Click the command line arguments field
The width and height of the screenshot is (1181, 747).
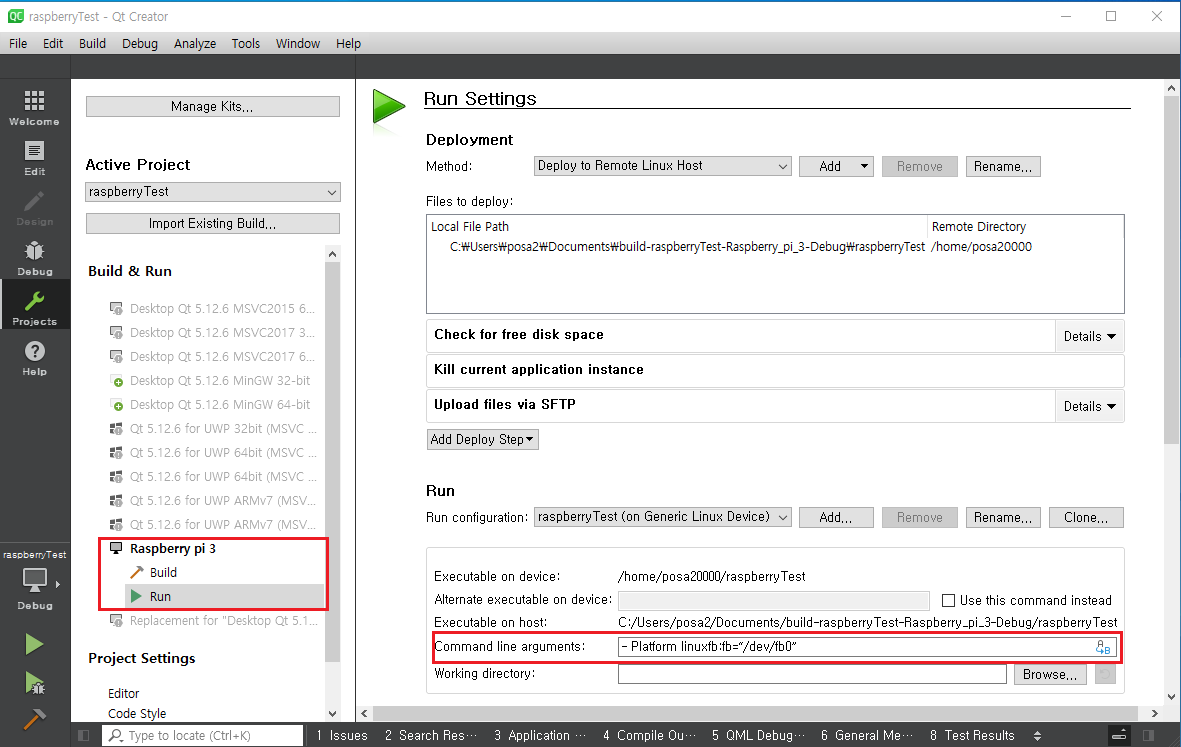pyautogui.click(x=866, y=647)
